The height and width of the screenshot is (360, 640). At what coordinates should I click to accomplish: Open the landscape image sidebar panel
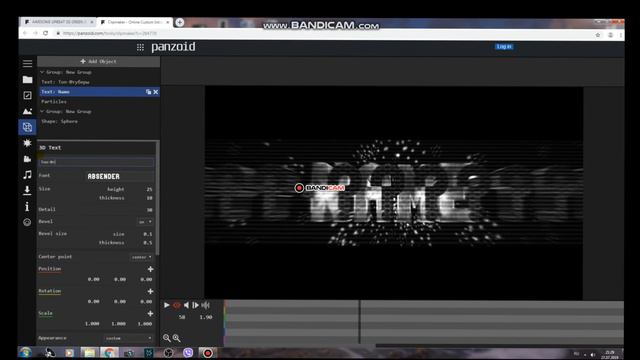[x=27, y=111]
